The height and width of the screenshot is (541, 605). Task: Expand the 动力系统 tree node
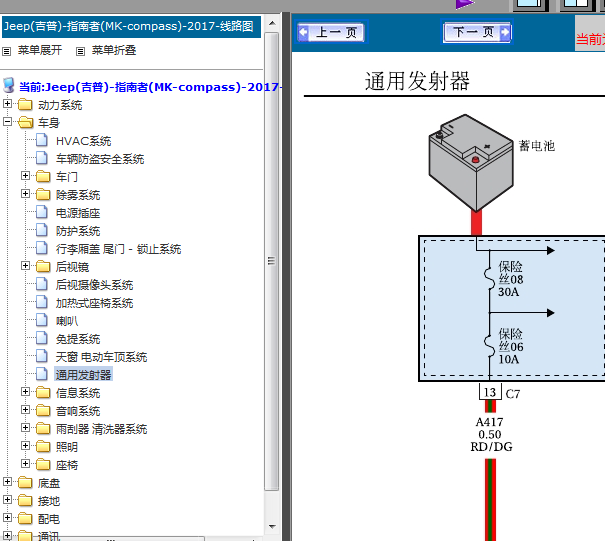(x=7, y=103)
